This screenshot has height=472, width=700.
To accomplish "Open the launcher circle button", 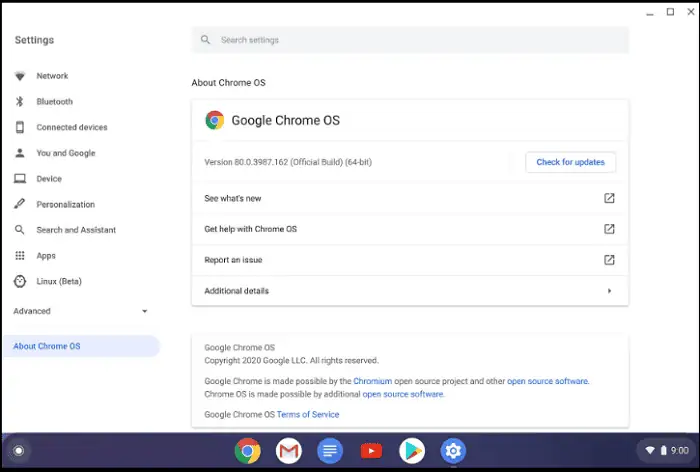I will (19, 451).
